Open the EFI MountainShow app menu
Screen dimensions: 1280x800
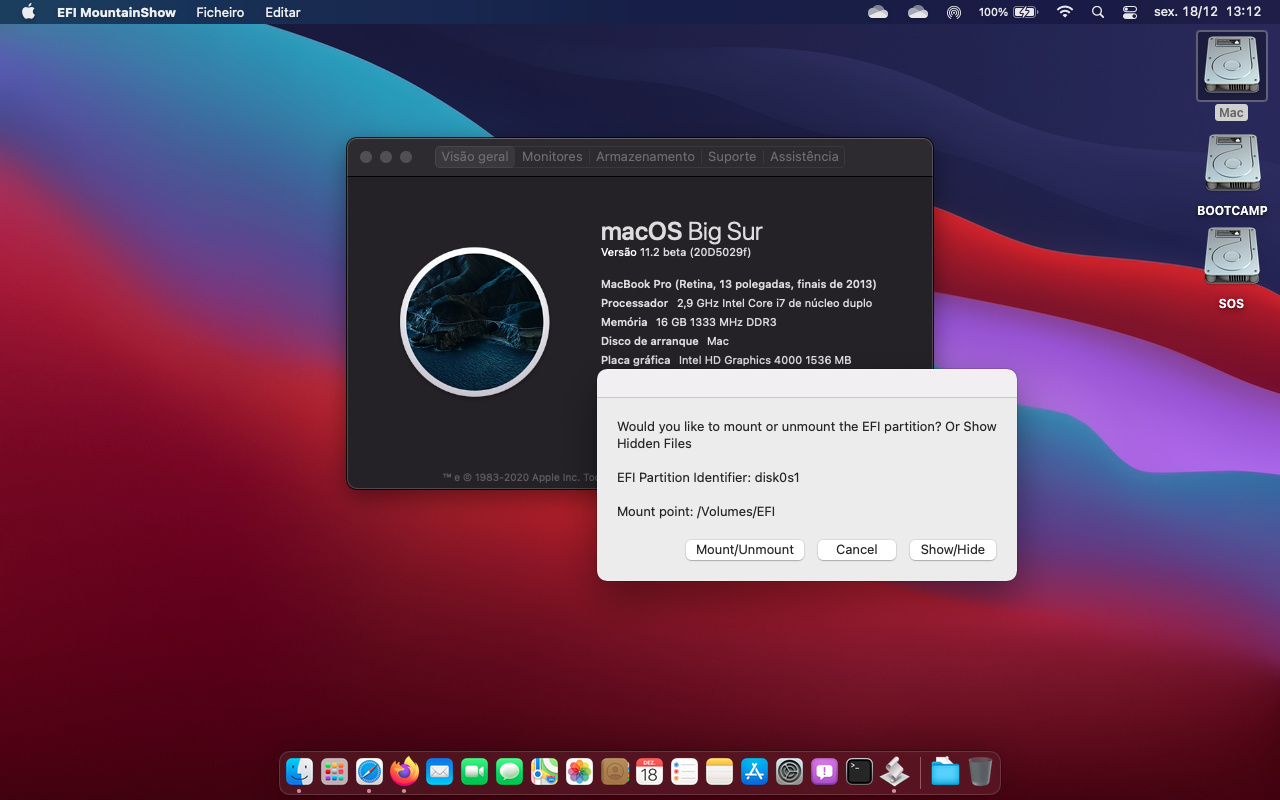pos(116,12)
